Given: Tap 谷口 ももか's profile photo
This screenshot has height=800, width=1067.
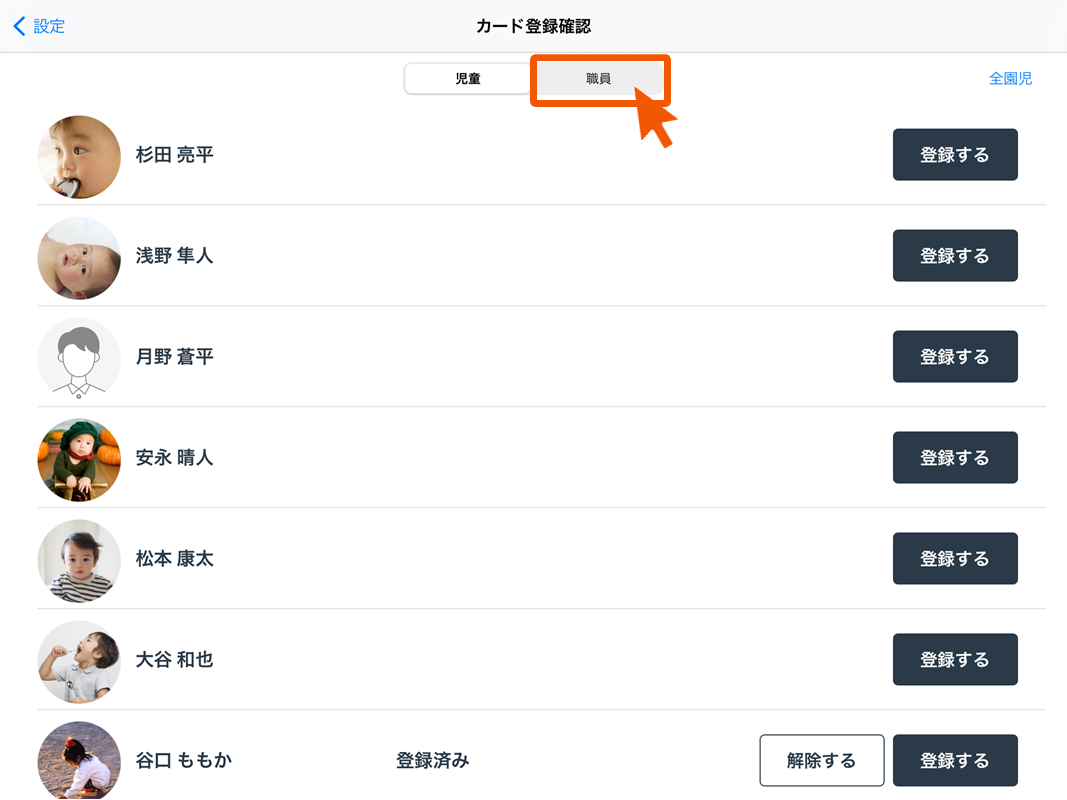Looking at the screenshot, I should click(x=79, y=761).
